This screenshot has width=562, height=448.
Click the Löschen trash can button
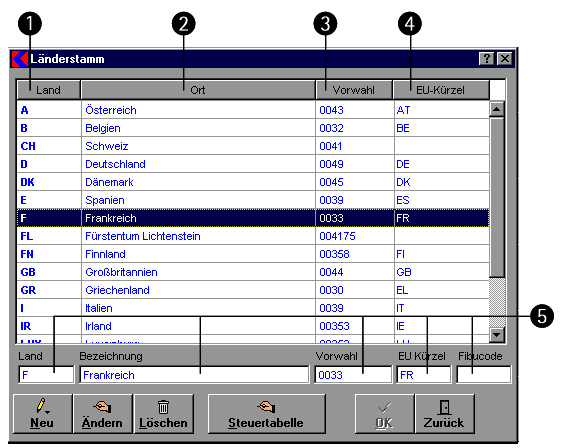163,414
